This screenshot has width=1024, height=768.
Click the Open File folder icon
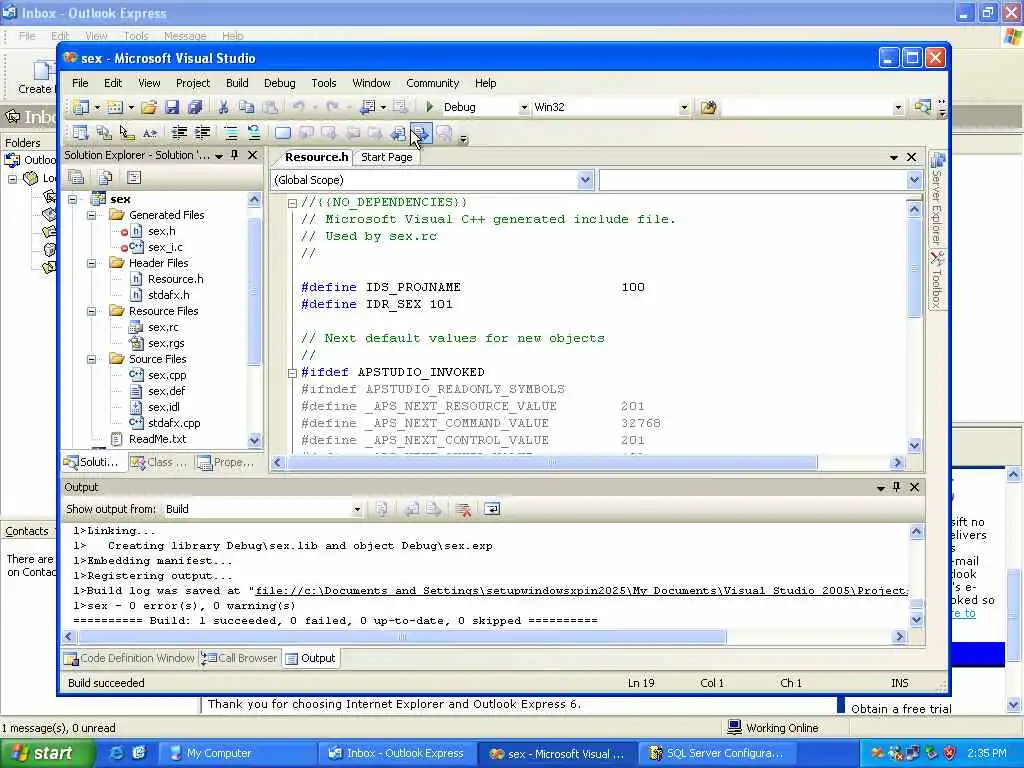click(150, 107)
